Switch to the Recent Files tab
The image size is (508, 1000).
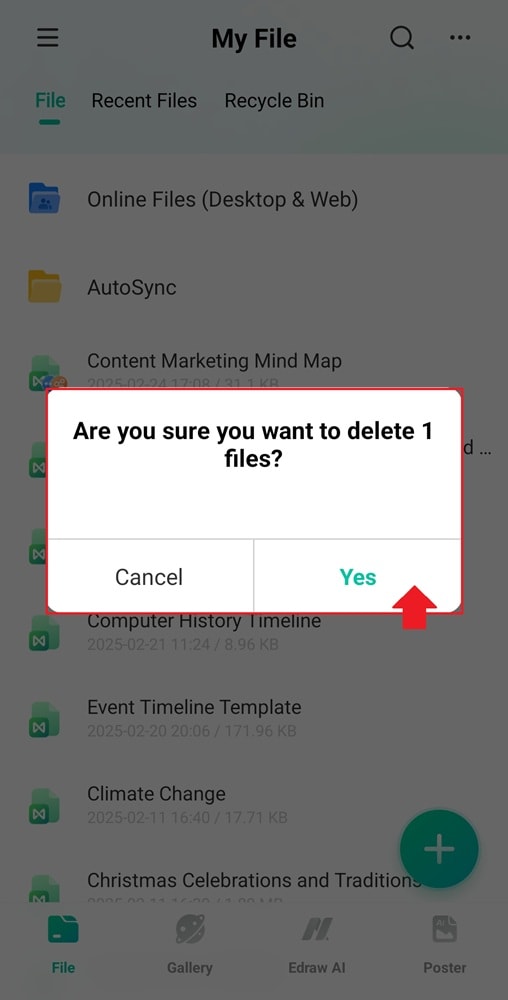(x=144, y=101)
